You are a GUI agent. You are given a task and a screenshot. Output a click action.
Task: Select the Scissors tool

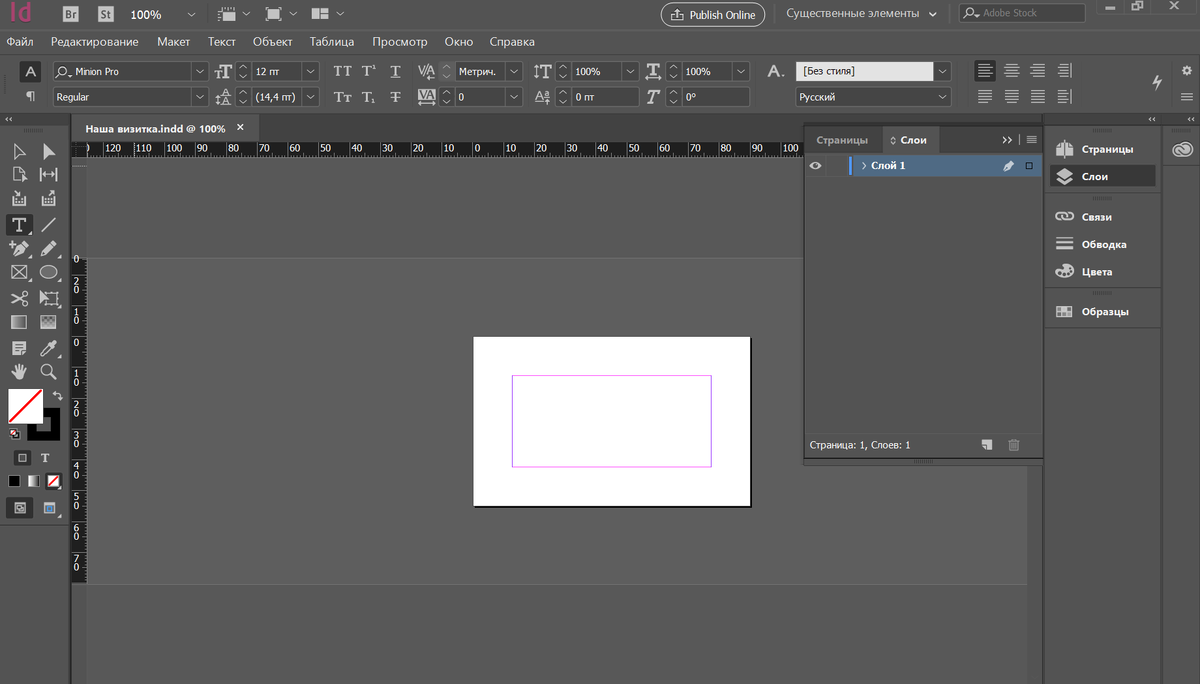[18, 298]
